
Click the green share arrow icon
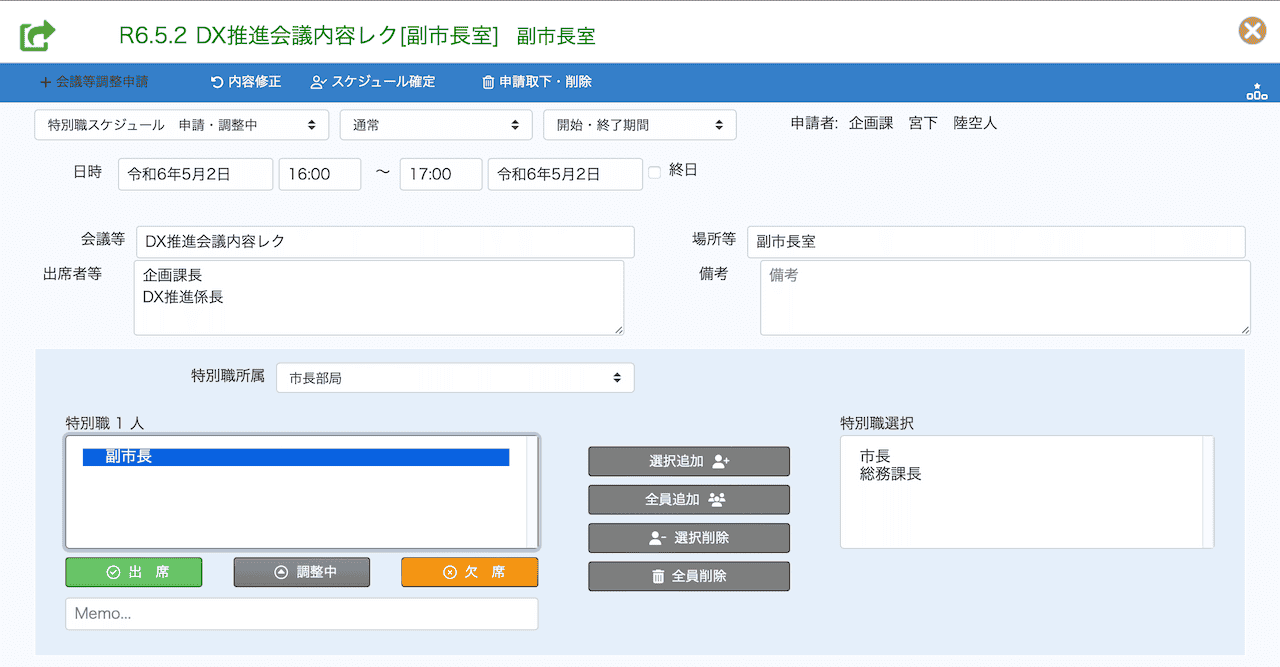37,35
